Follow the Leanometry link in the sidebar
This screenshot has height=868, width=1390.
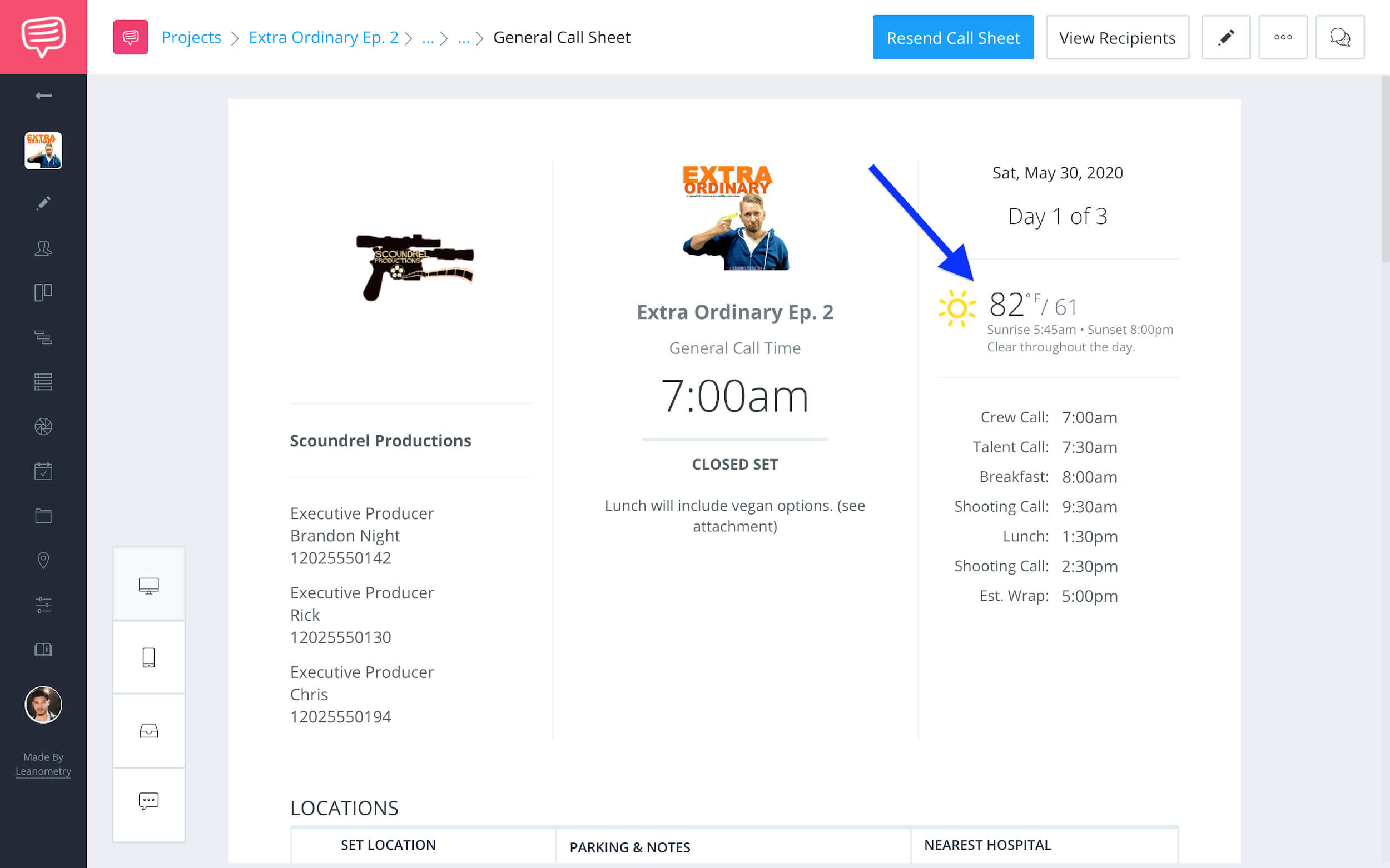click(x=44, y=771)
